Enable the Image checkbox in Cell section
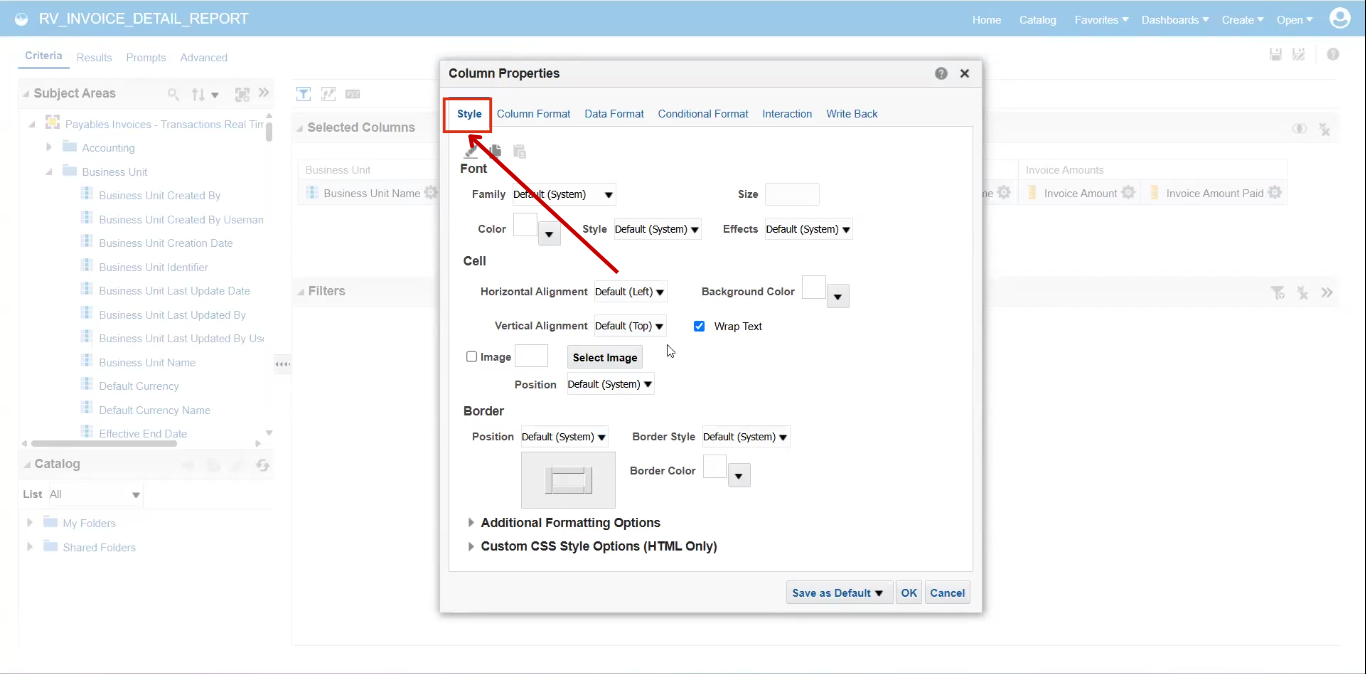 (471, 356)
